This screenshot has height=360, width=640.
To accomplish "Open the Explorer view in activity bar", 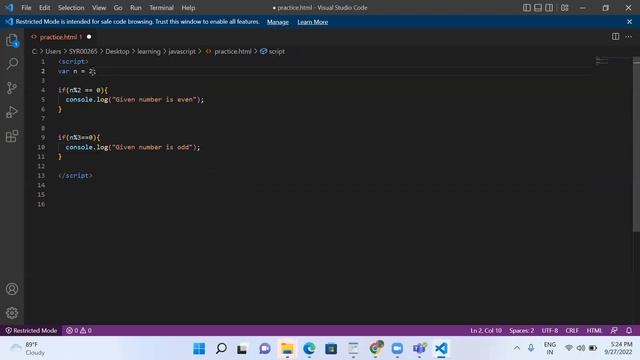I will [12, 40].
